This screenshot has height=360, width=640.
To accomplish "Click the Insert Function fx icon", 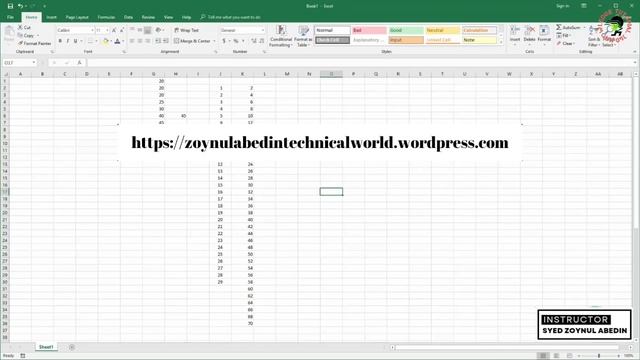I will tap(79, 62).
